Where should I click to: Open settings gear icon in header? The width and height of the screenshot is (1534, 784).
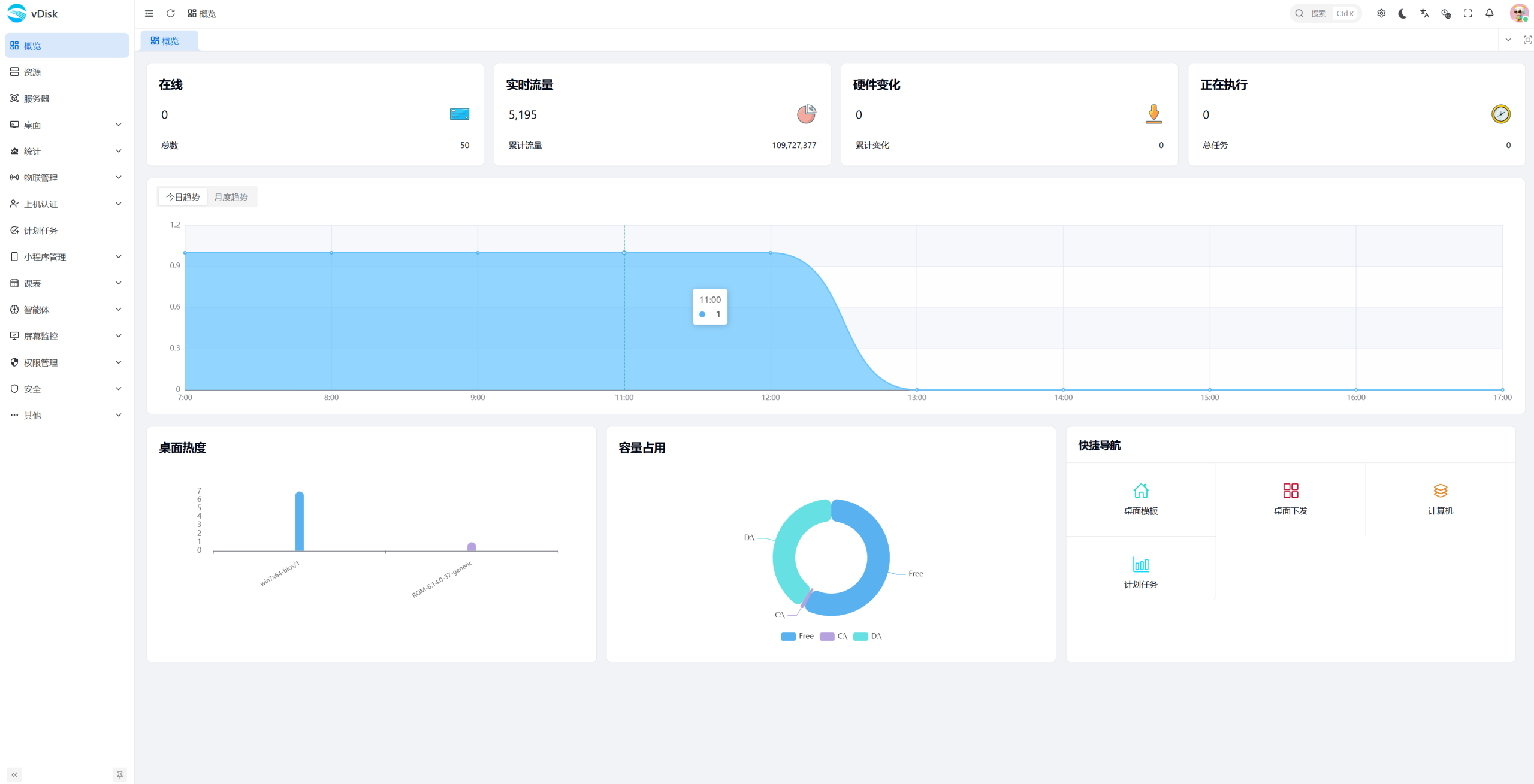pyautogui.click(x=1381, y=13)
